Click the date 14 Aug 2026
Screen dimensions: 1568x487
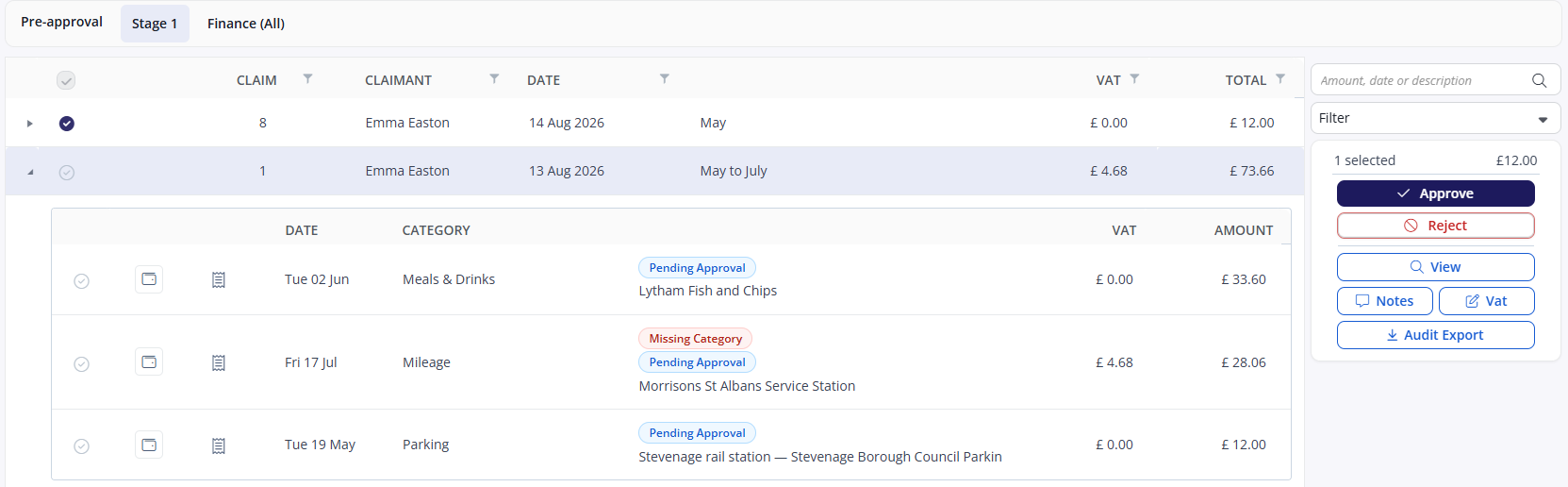(x=567, y=123)
